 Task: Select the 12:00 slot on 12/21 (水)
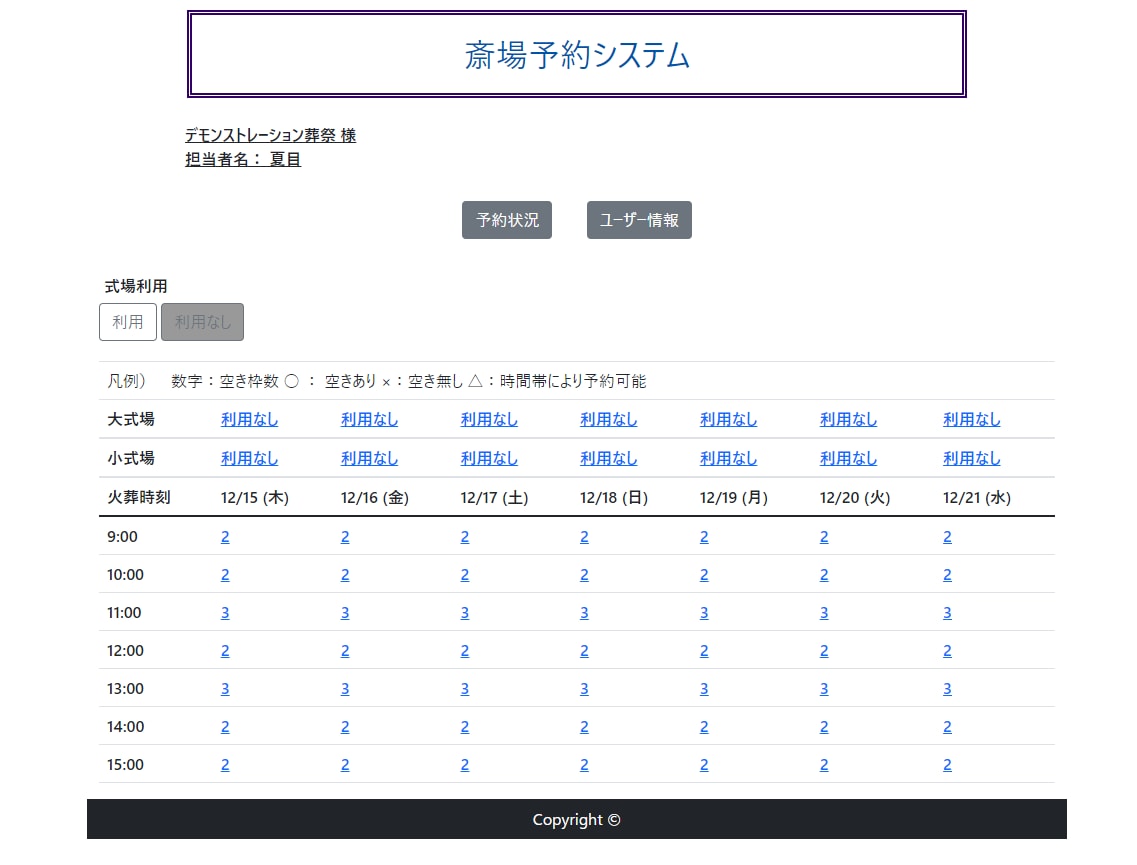[x=947, y=651]
